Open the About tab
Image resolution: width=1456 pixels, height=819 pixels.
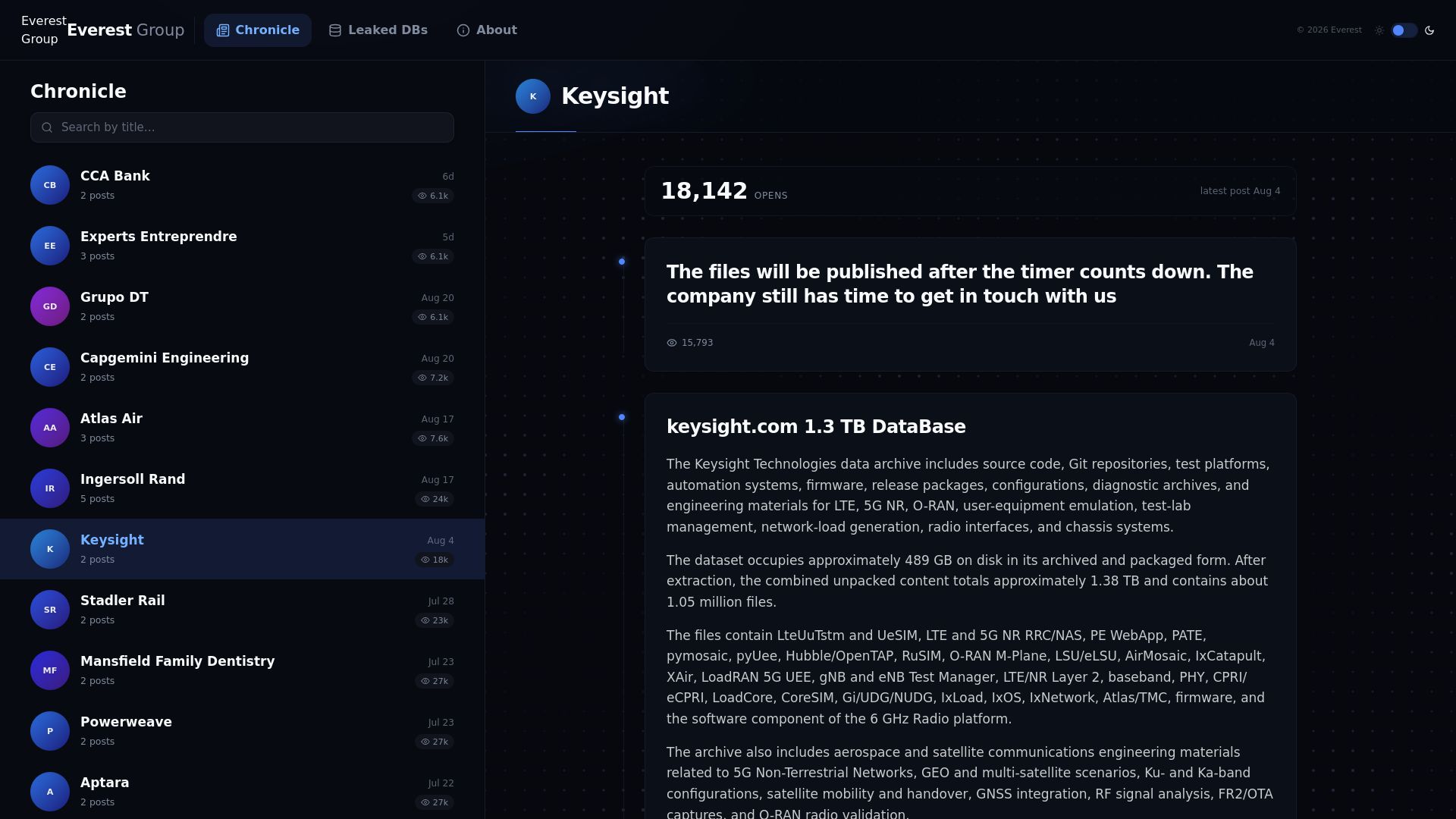[487, 30]
